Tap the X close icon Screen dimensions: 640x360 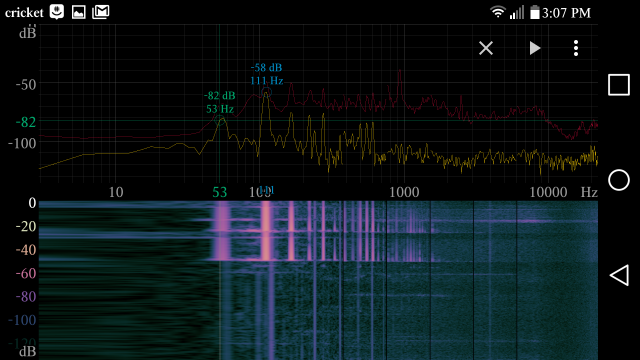coord(486,48)
